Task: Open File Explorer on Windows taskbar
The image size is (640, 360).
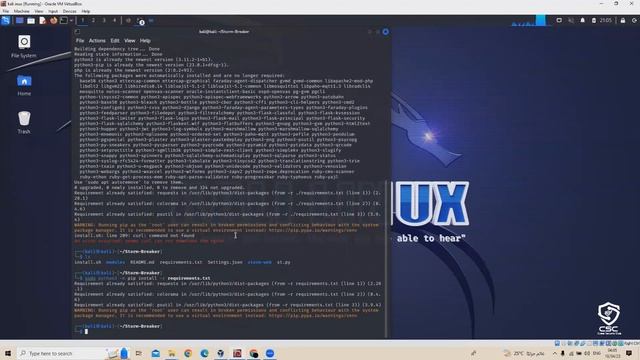Action: point(172,353)
